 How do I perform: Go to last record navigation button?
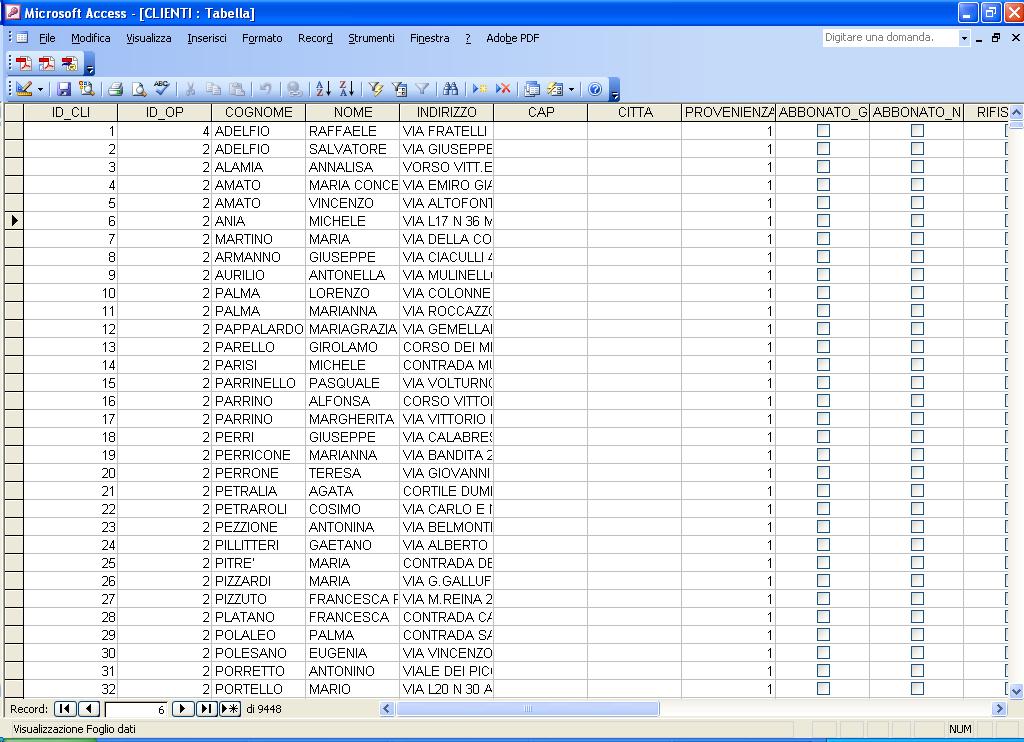click(206, 709)
